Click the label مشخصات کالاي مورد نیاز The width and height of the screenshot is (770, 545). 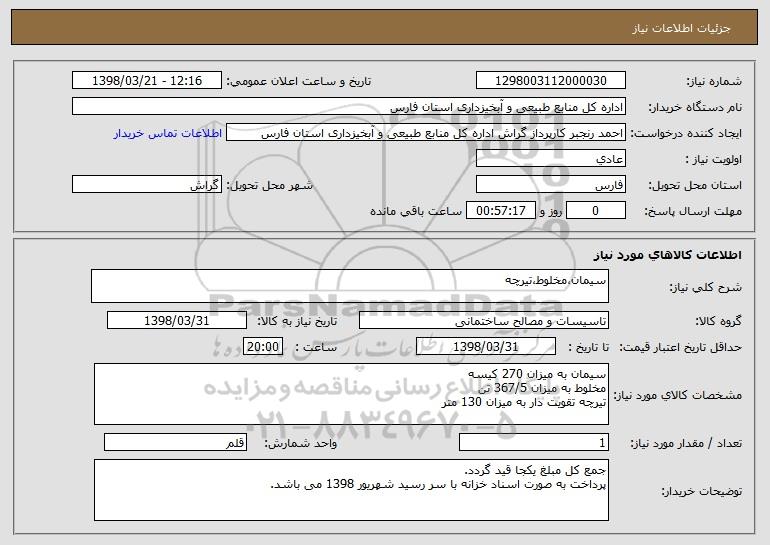point(680,395)
